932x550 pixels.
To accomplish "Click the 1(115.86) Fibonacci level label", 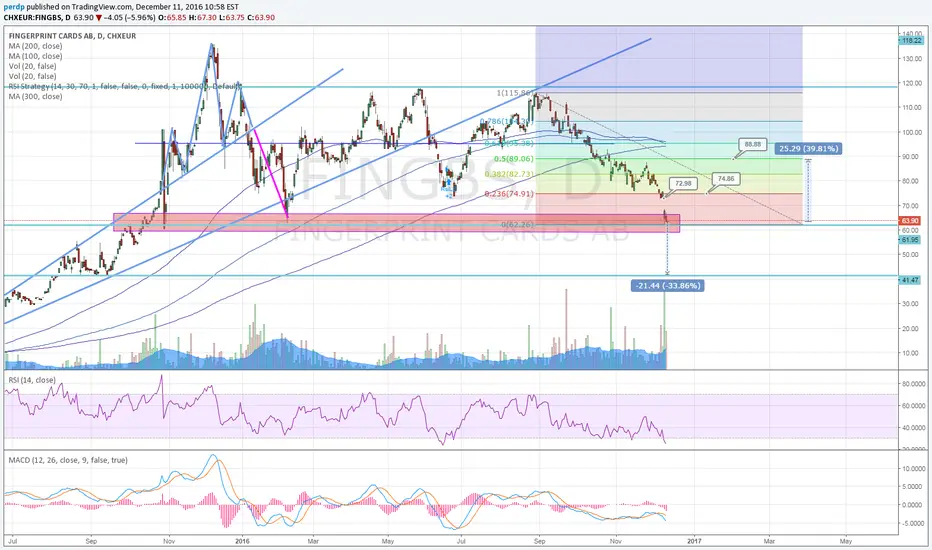I will pyautogui.click(x=515, y=93).
